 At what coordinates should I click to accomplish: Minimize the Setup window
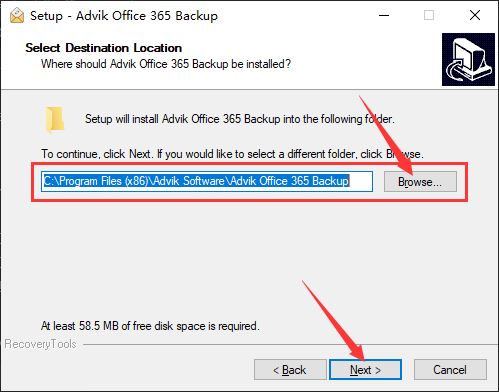(x=384, y=15)
